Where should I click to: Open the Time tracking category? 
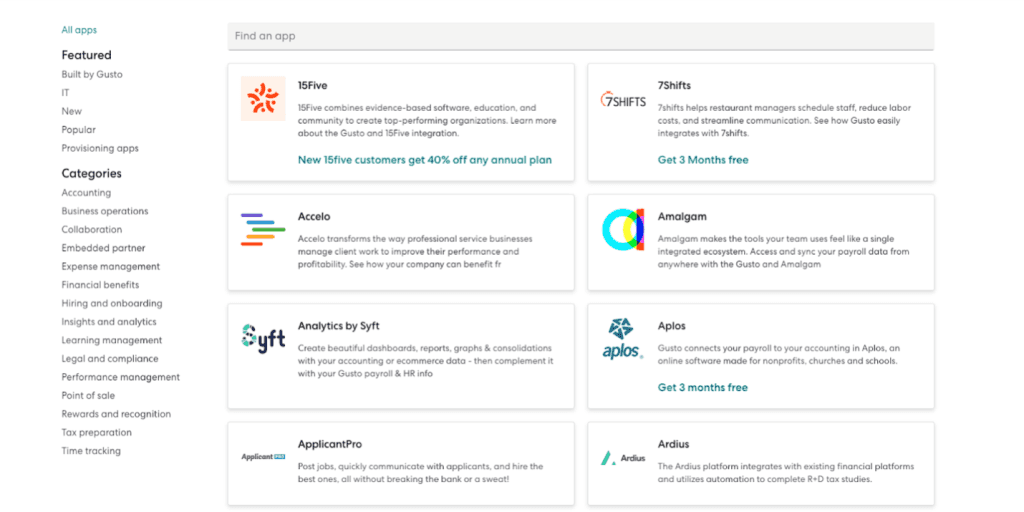click(x=91, y=451)
